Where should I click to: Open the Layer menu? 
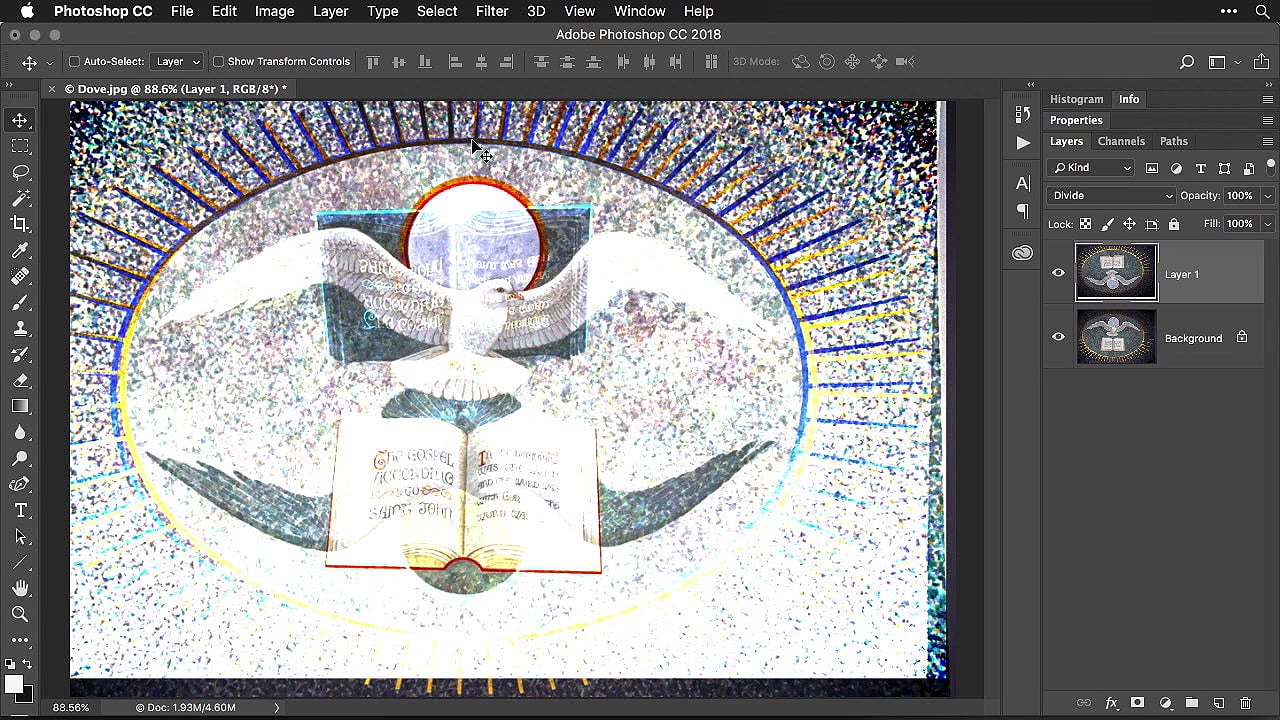pos(330,11)
